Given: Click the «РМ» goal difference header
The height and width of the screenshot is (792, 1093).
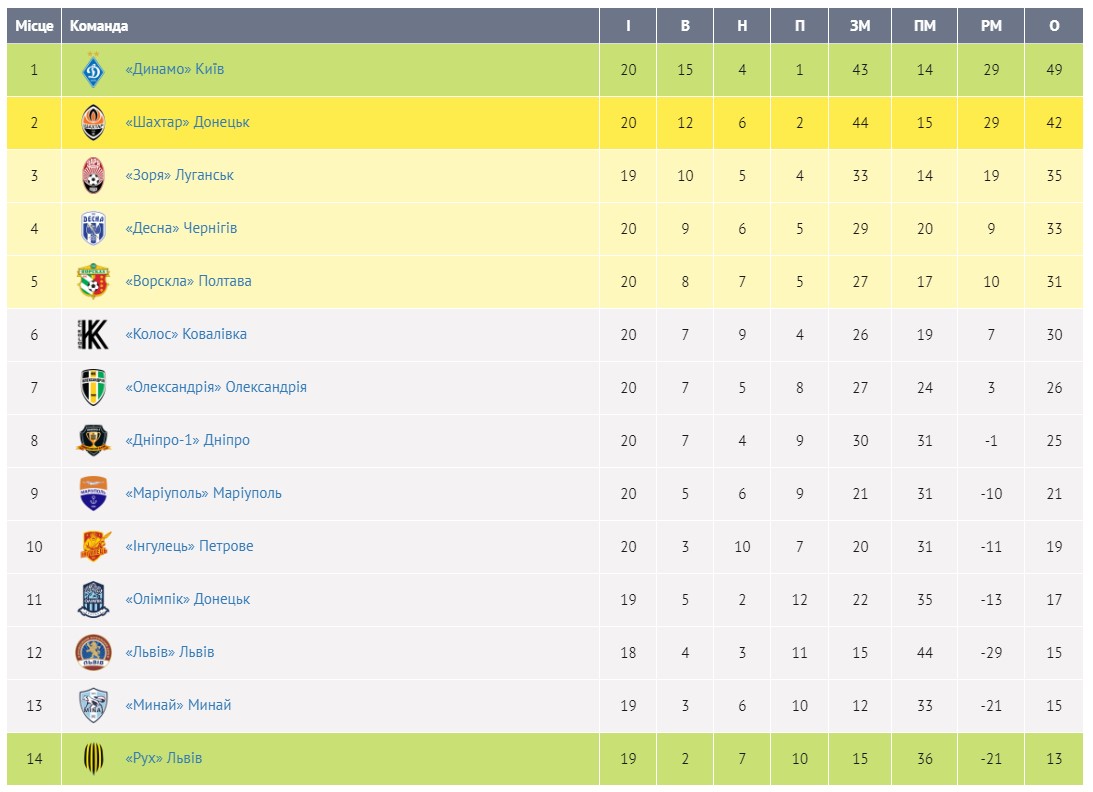Looking at the screenshot, I should point(991,26).
